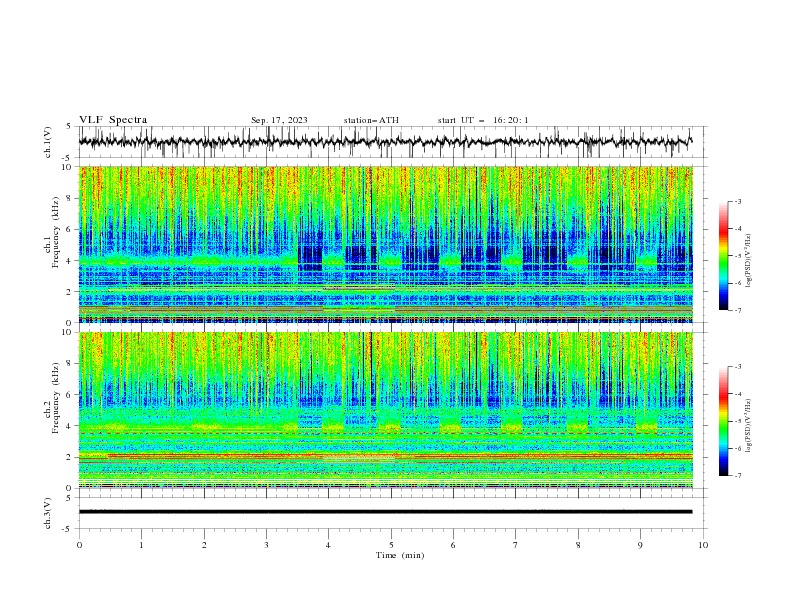Click the "-7" value on lower colorbar

pos(738,476)
